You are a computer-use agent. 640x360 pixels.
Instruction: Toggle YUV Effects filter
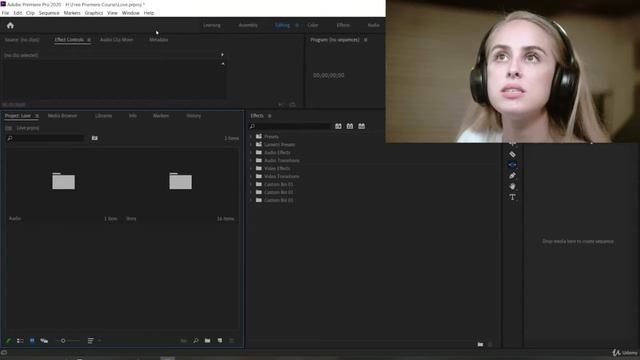pyautogui.click(x=362, y=127)
